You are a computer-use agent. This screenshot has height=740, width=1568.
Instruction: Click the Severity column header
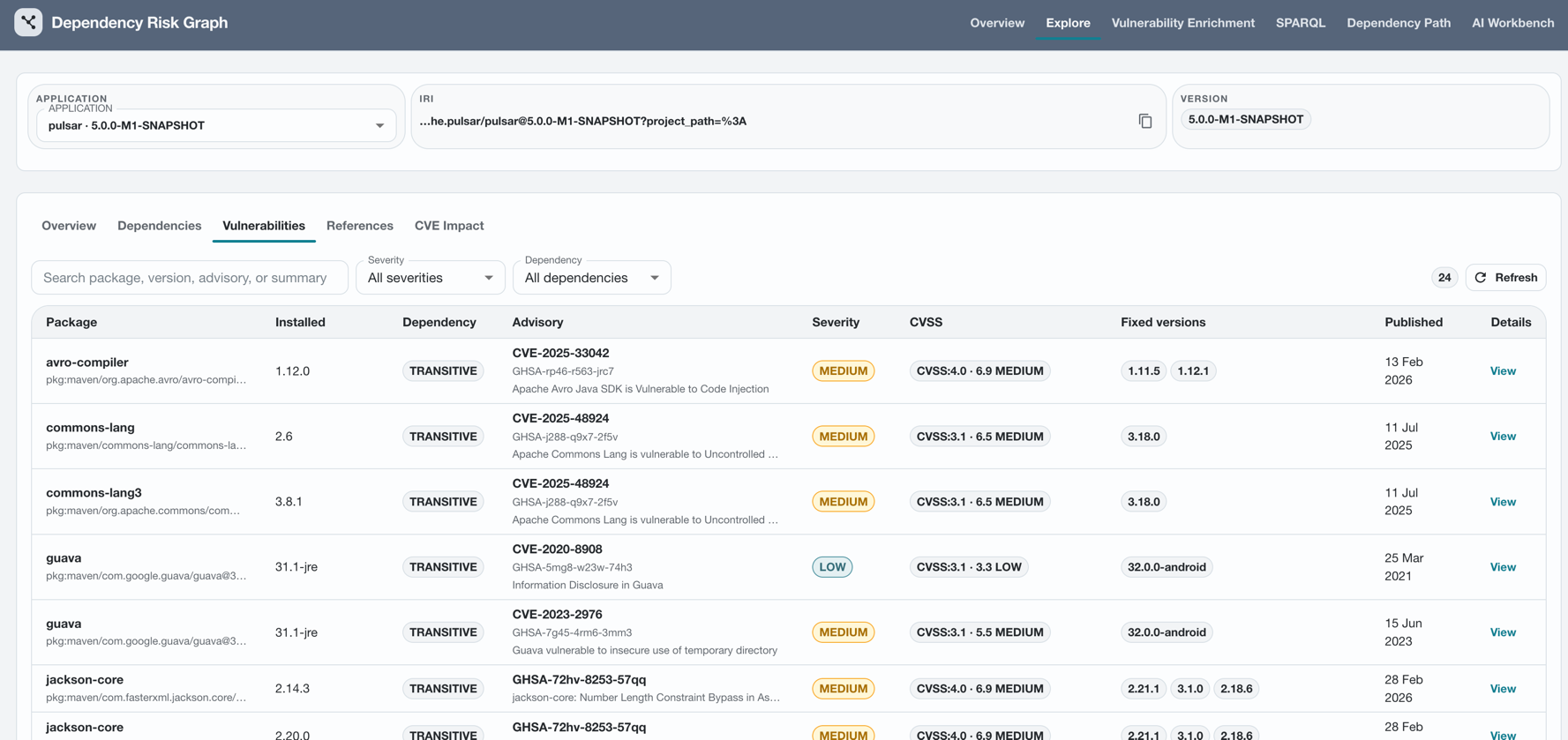click(836, 322)
